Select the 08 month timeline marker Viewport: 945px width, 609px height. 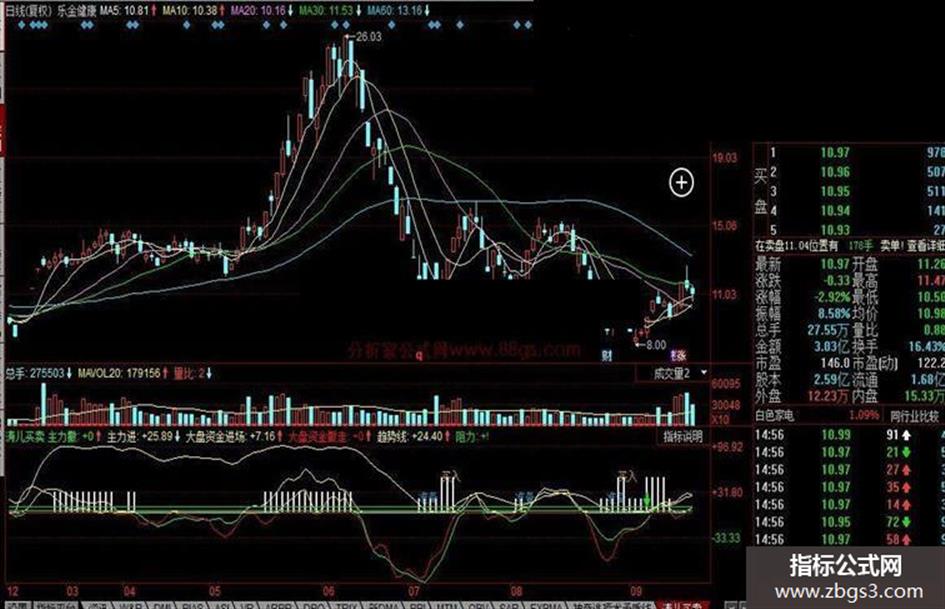point(516,591)
